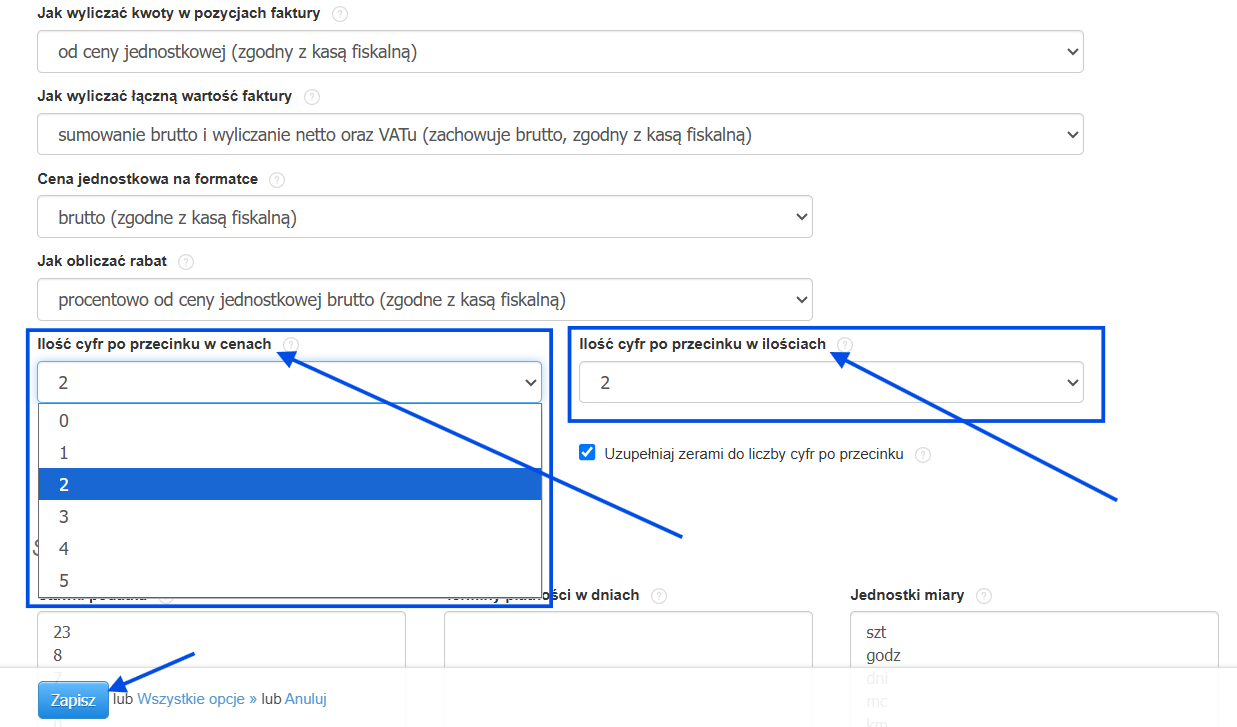Click the blue Zapisz button
The image size is (1237, 727).
(x=73, y=700)
